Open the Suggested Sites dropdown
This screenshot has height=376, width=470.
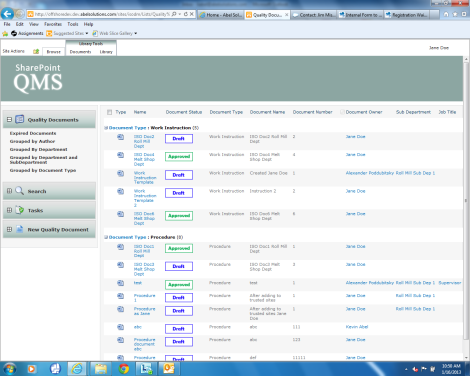coord(87,33)
